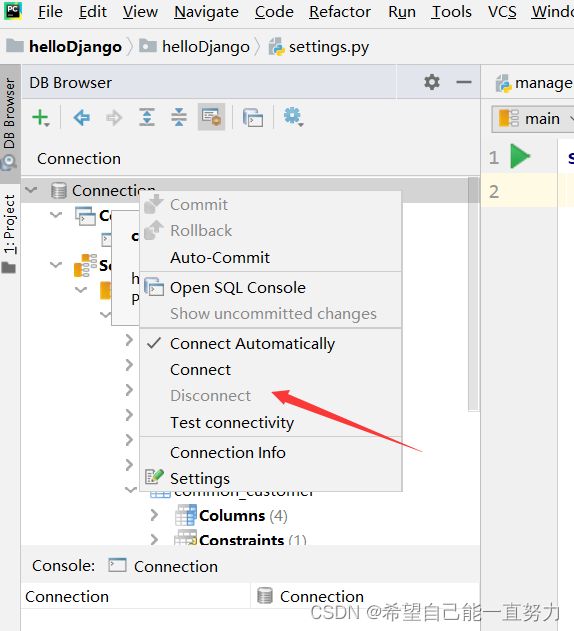574x631 pixels.
Task: Open the blue gear settings dropdown in toolbar
Action: point(293,117)
